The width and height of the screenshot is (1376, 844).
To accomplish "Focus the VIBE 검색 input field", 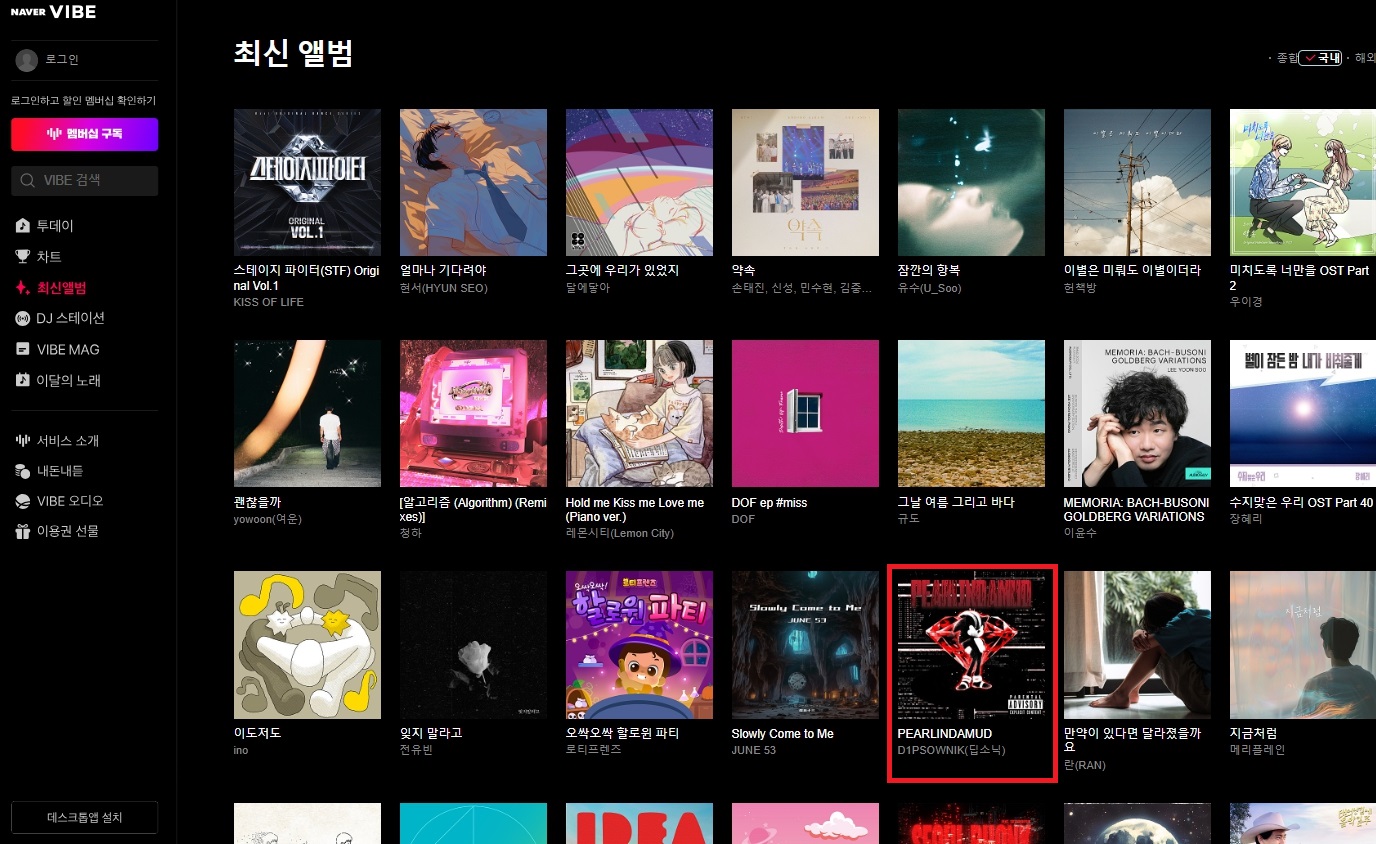I will coord(84,181).
